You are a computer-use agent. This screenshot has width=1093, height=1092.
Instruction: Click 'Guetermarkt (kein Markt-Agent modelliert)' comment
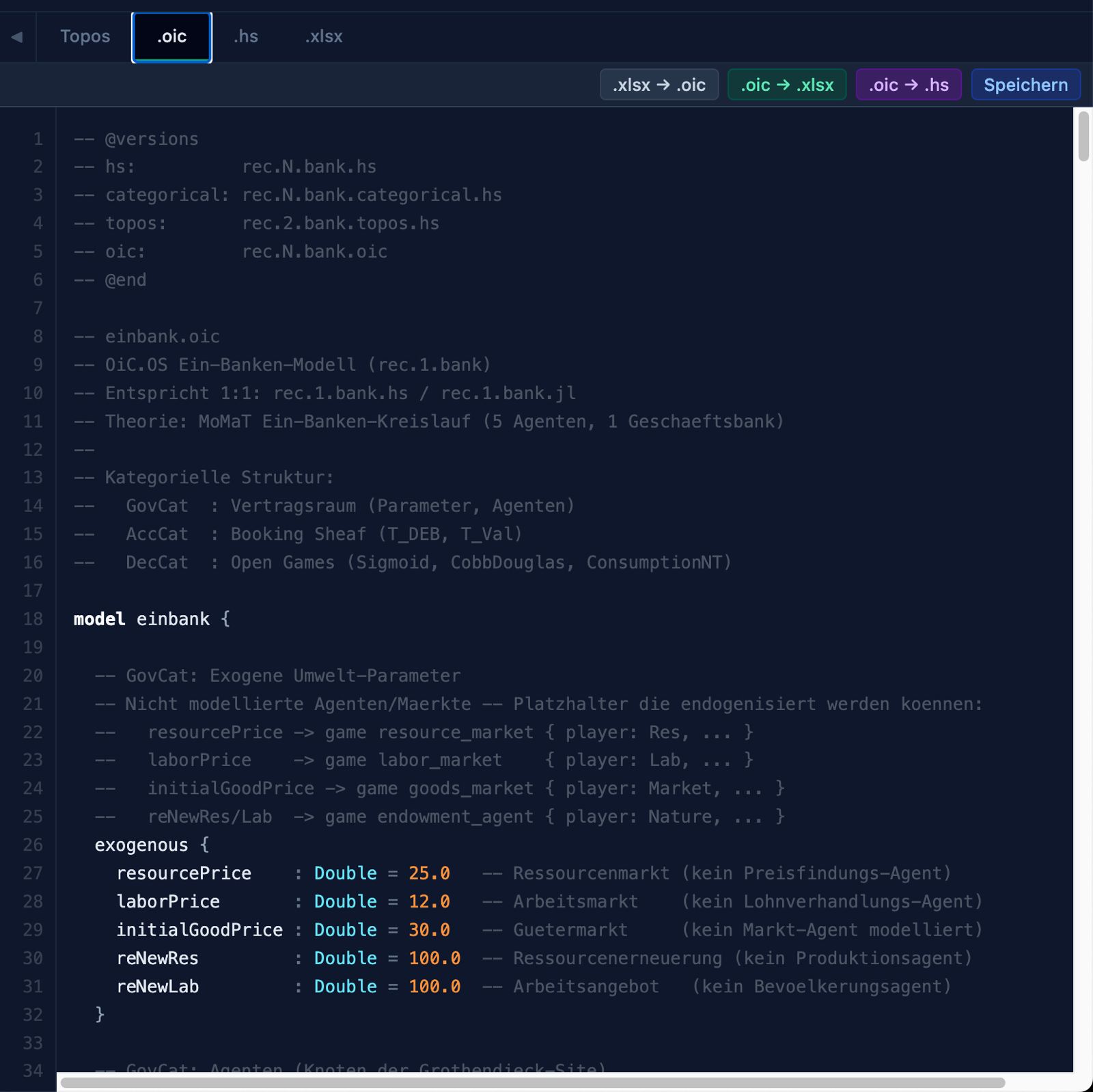pos(732,930)
